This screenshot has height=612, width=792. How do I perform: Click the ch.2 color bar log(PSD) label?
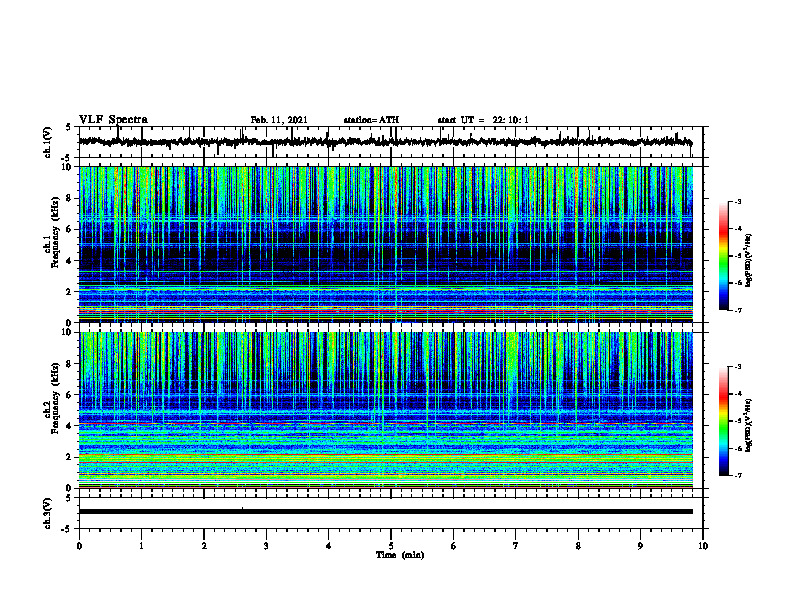749,425
